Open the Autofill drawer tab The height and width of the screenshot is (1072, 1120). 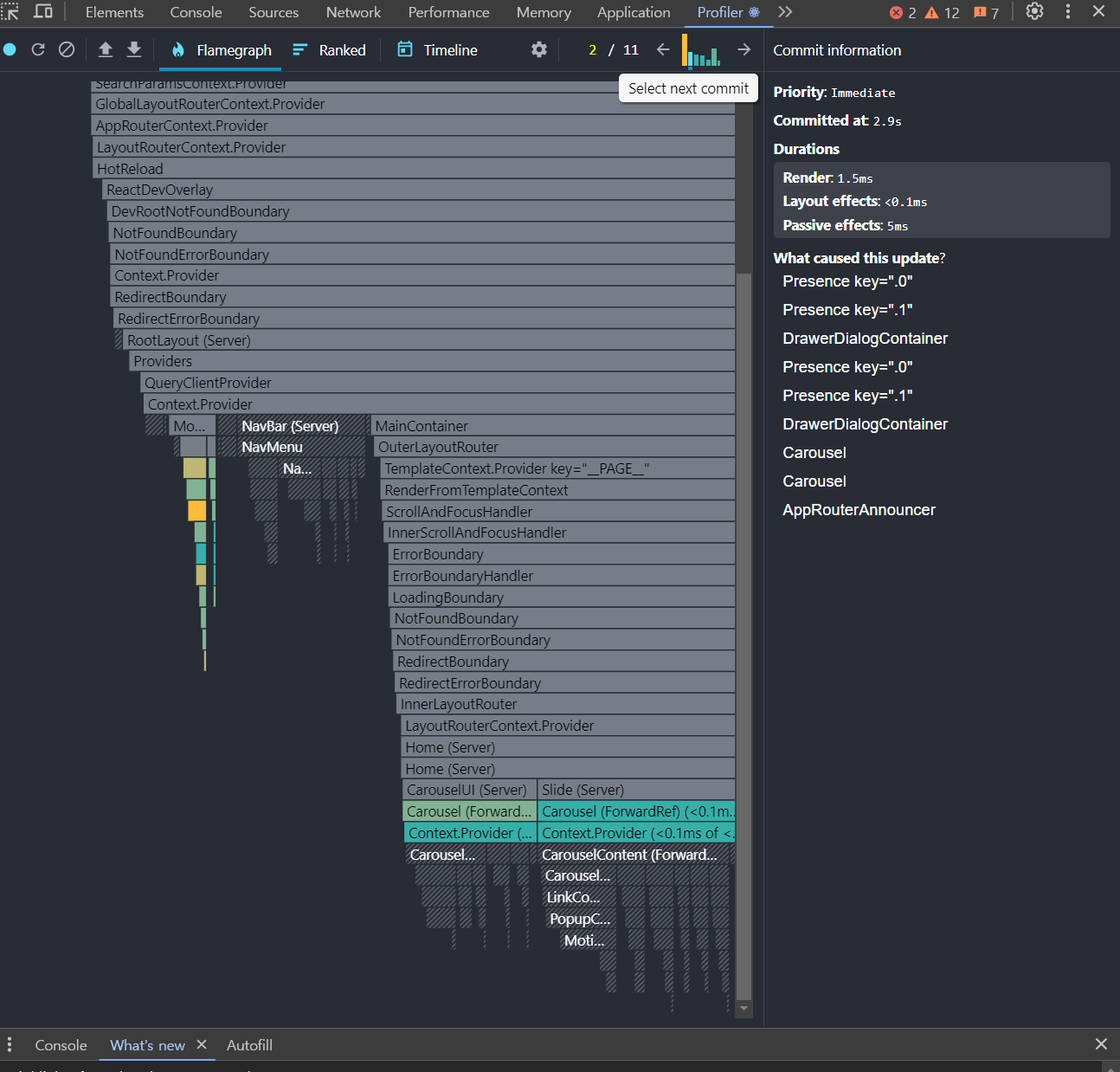[249, 1045]
